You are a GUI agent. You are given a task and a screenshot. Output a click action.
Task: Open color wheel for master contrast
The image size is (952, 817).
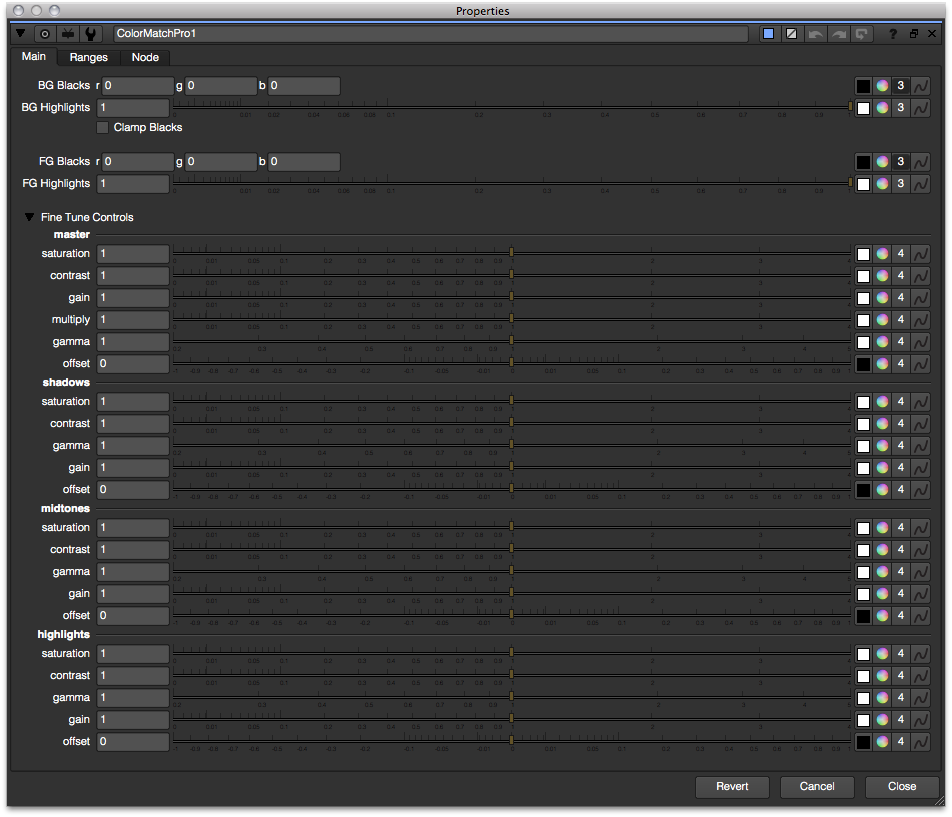pyautogui.click(x=883, y=276)
